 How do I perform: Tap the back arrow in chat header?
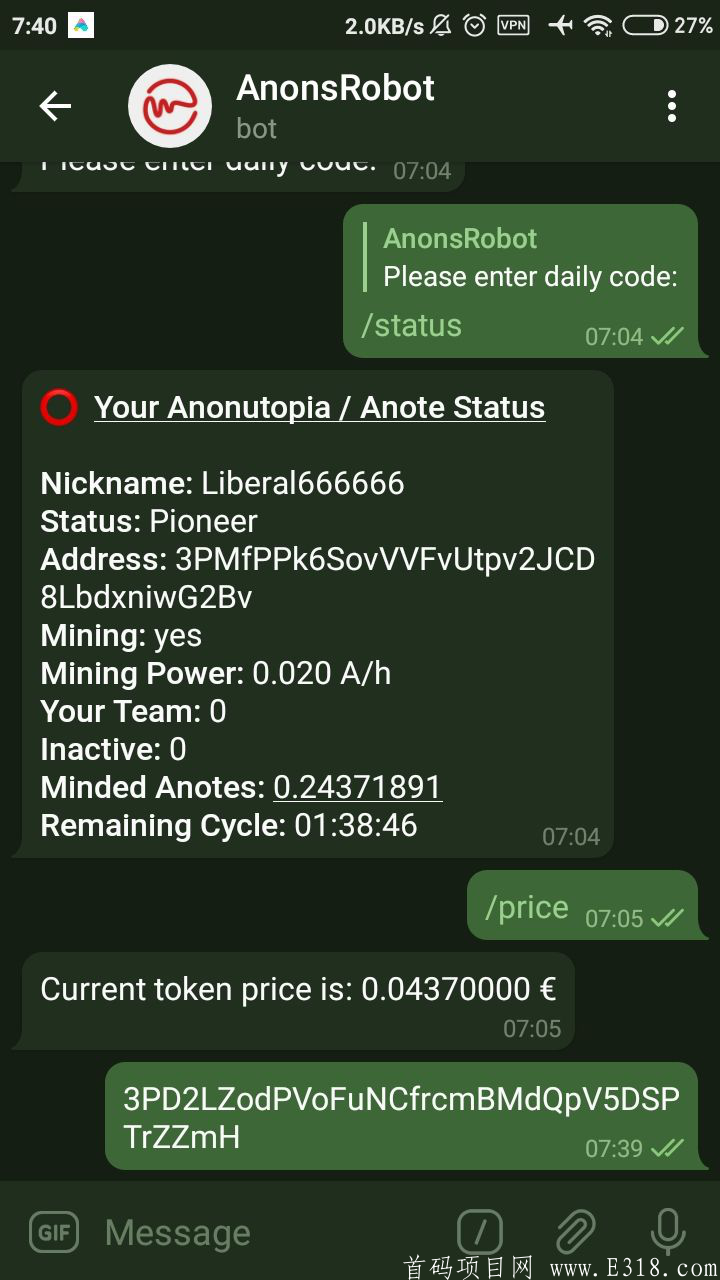[x=55, y=106]
